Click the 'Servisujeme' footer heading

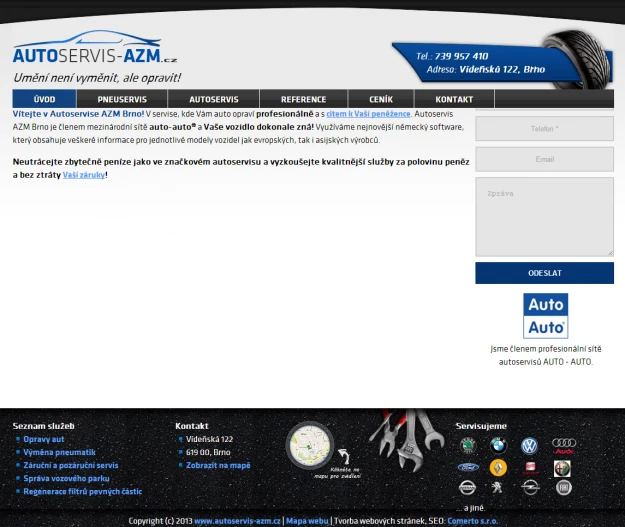(481, 426)
